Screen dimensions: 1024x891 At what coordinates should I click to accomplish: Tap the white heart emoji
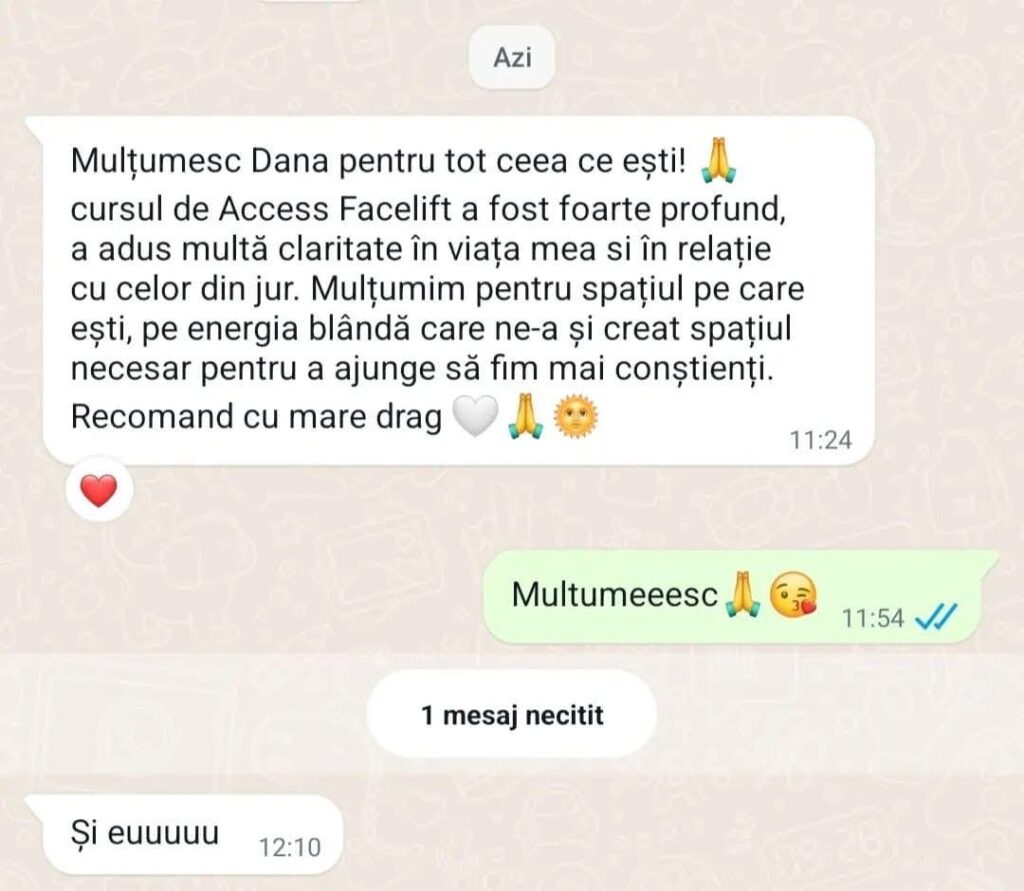tap(475, 417)
